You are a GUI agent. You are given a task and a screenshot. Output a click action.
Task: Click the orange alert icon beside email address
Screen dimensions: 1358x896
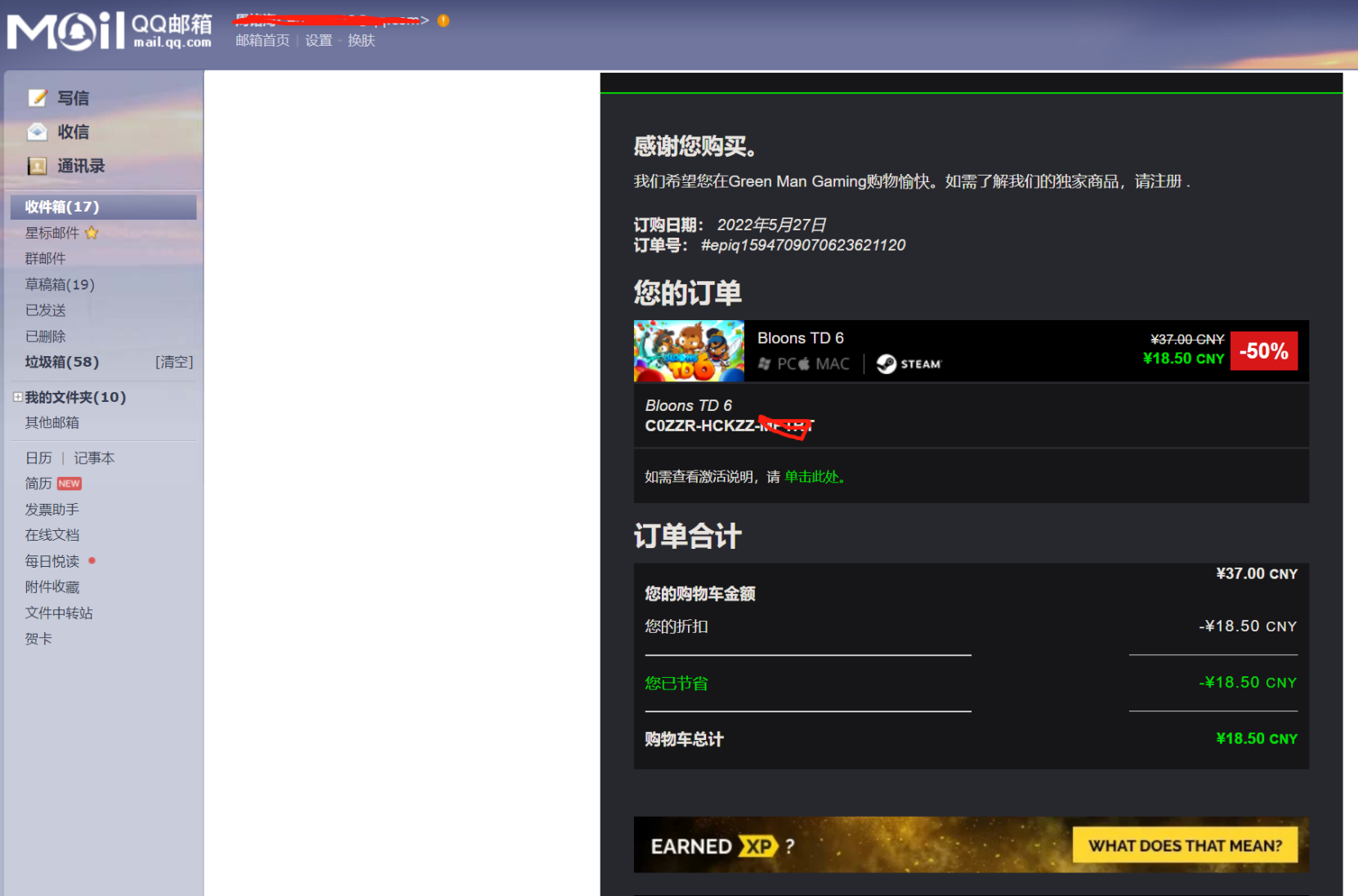(x=443, y=20)
